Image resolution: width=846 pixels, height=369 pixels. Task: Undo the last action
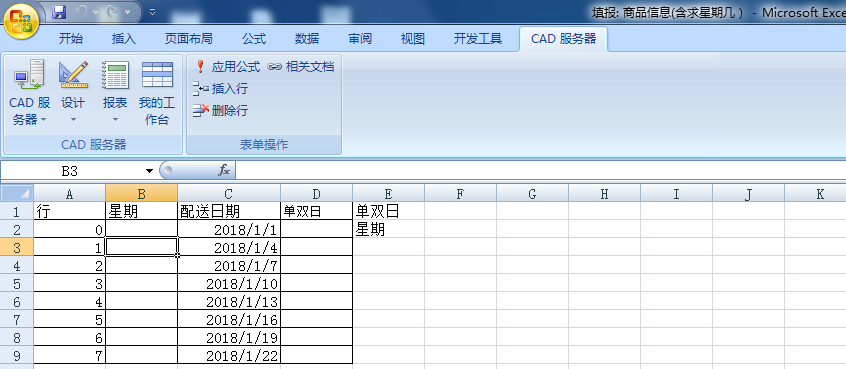(81, 11)
